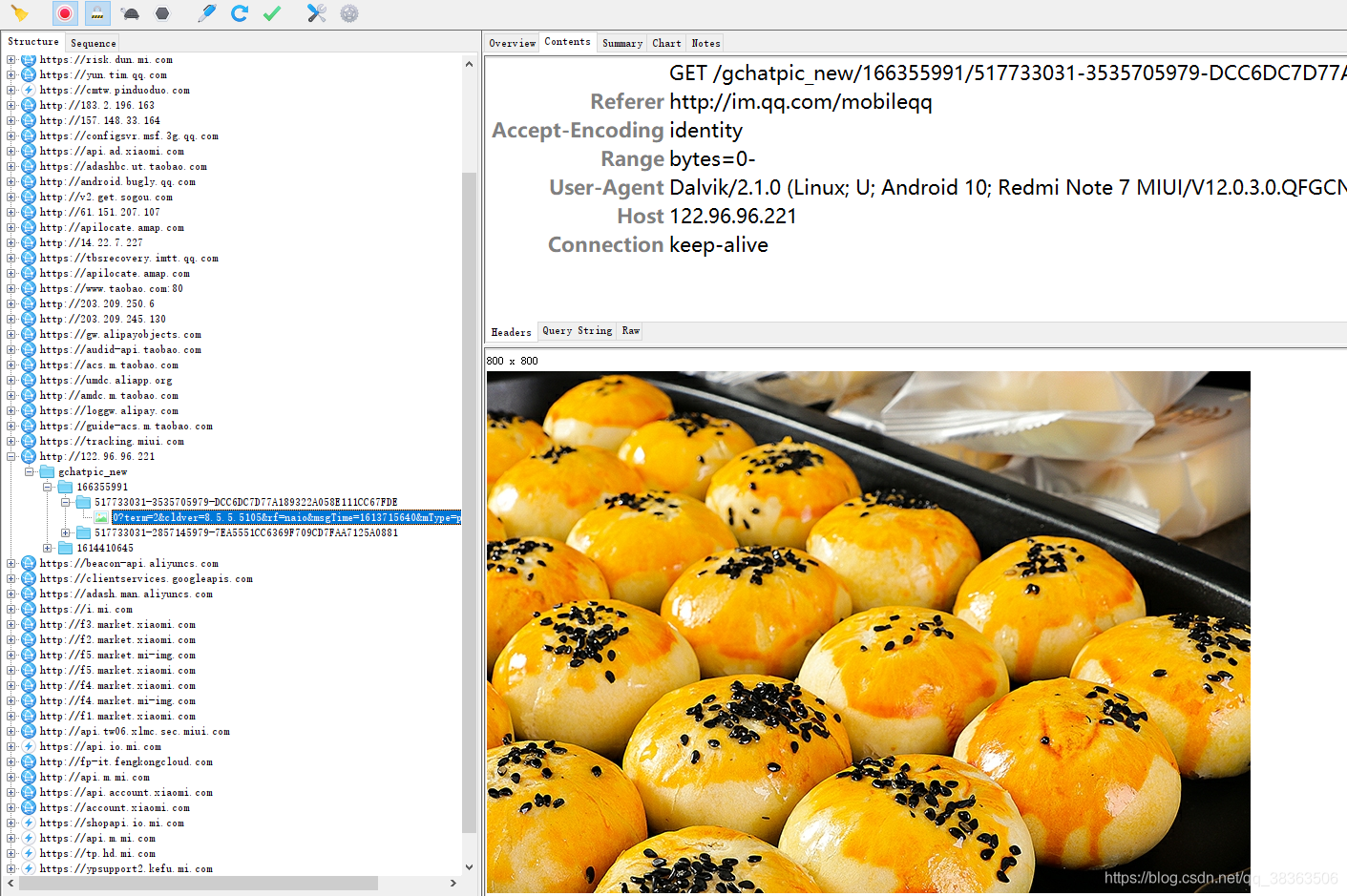This screenshot has height=896, width=1347.
Task: Open Tools via the wrench icon
Action: [317, 13]
